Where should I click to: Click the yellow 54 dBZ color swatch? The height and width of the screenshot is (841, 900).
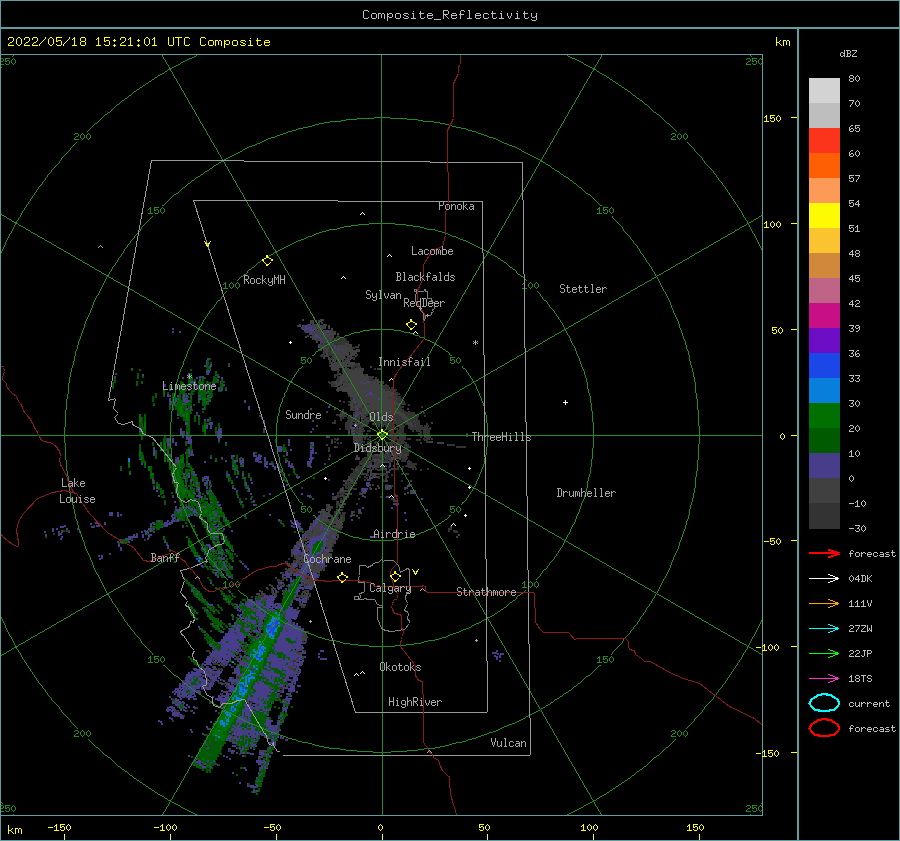(x=824, y=215)
